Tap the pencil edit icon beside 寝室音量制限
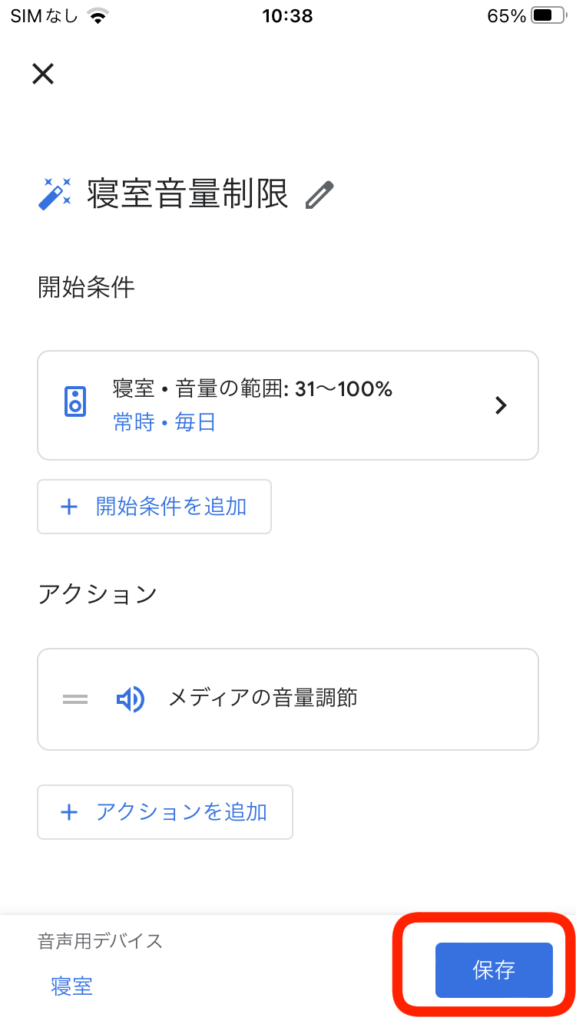 (x=319, y=195)
